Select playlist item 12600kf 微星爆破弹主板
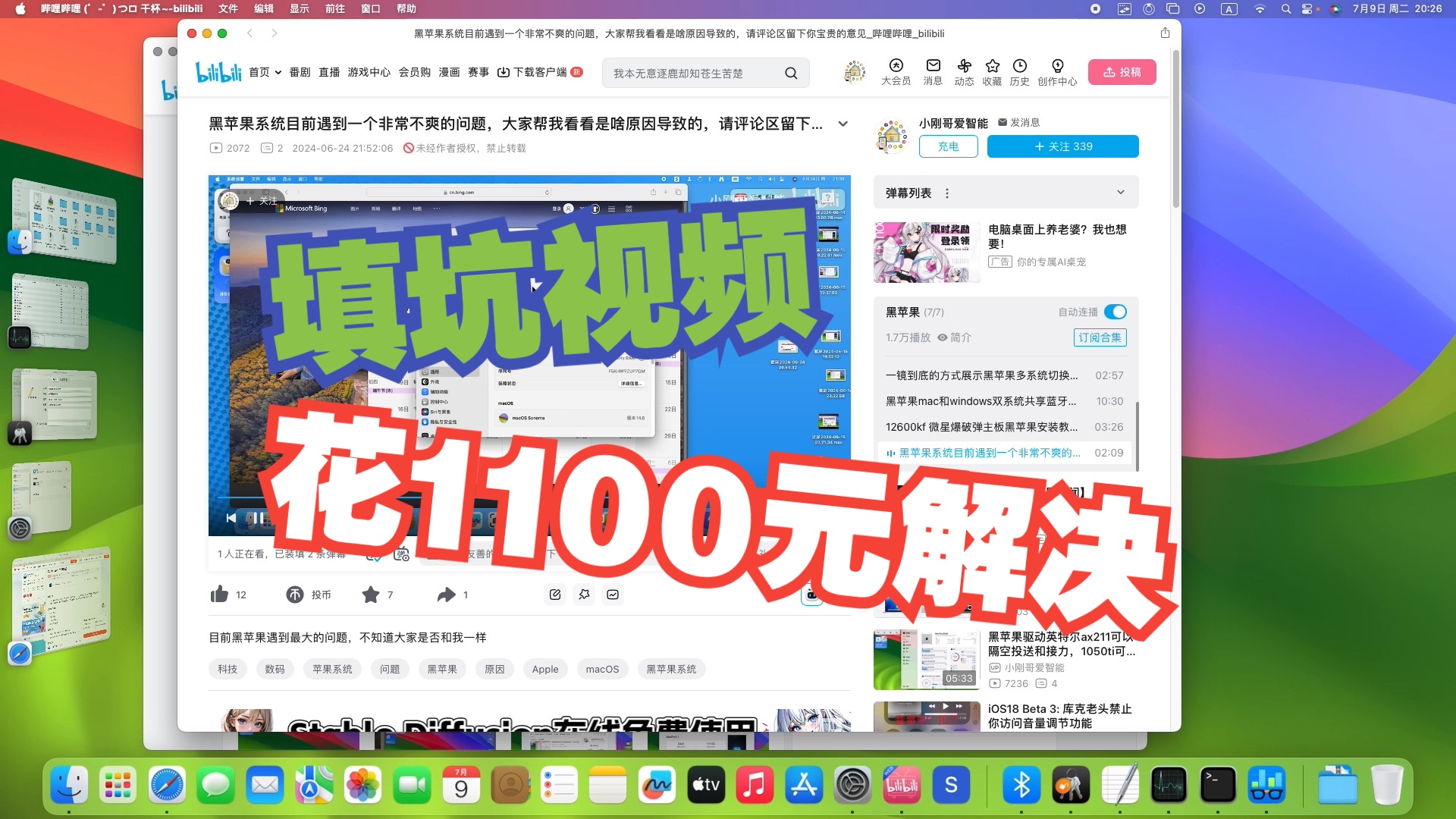The image size is (1456, 819). [x=1004, y=427]
